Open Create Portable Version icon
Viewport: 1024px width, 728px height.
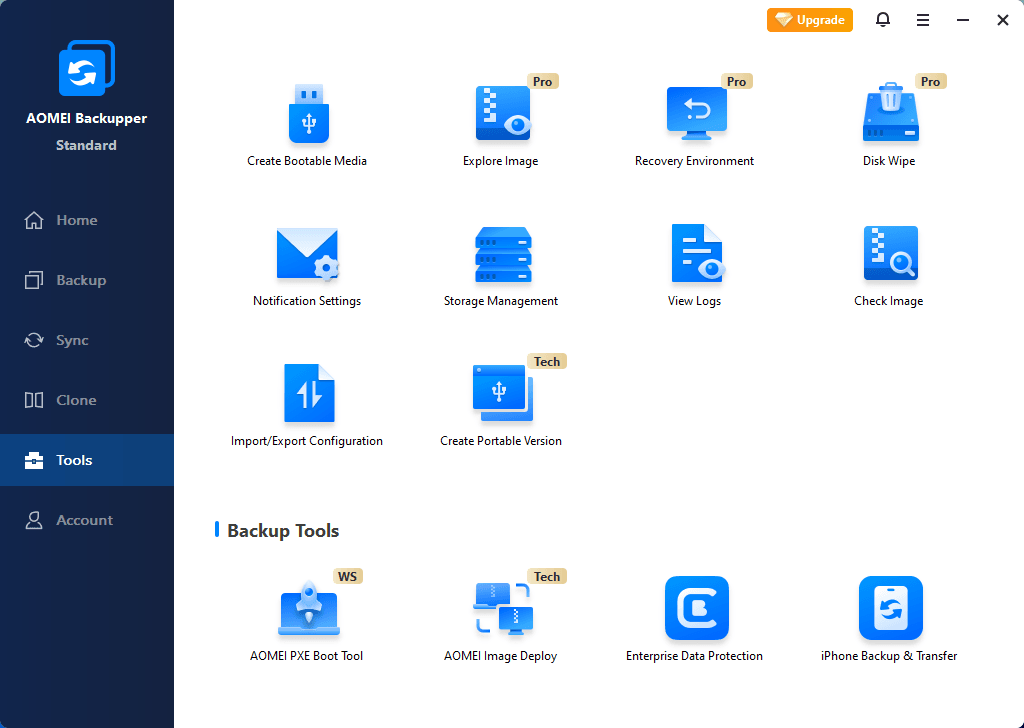502,393
